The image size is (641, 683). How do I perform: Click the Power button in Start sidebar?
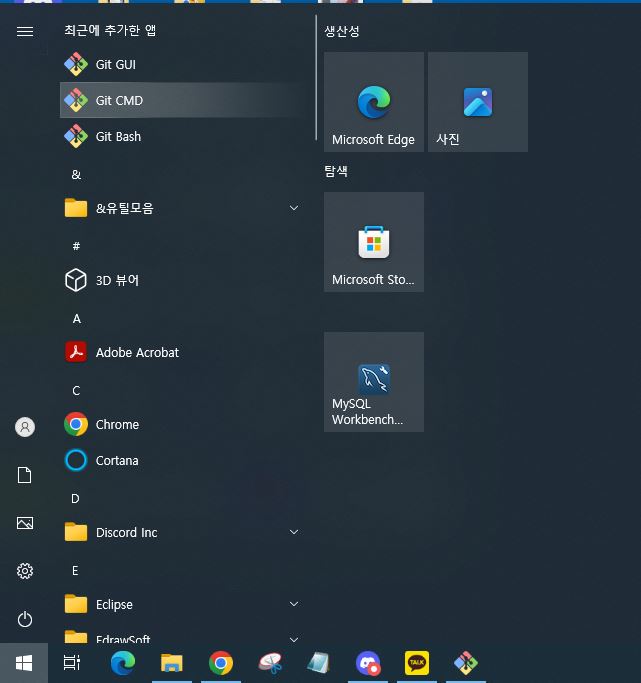(25, 619)
